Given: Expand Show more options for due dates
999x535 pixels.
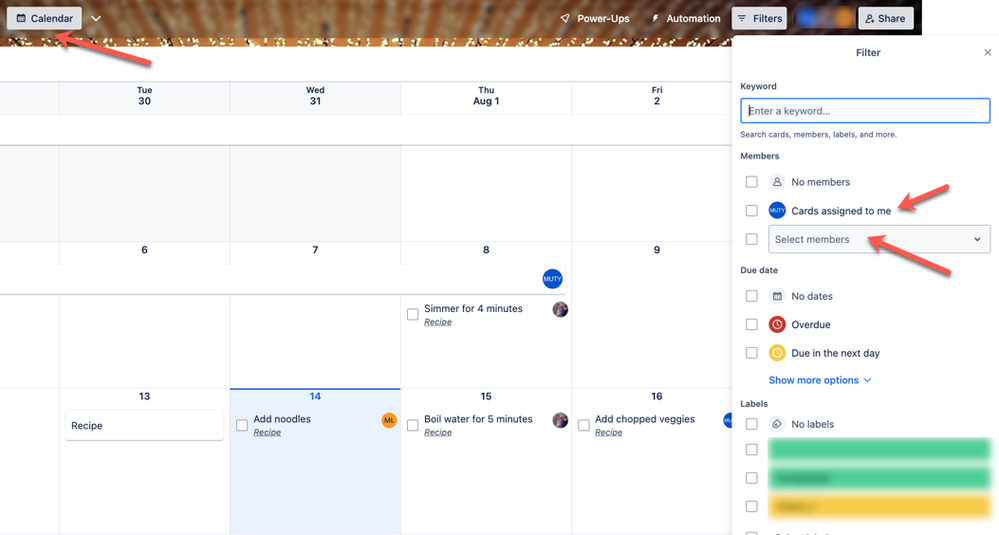Looking at the screenshot, I should 819,380.
